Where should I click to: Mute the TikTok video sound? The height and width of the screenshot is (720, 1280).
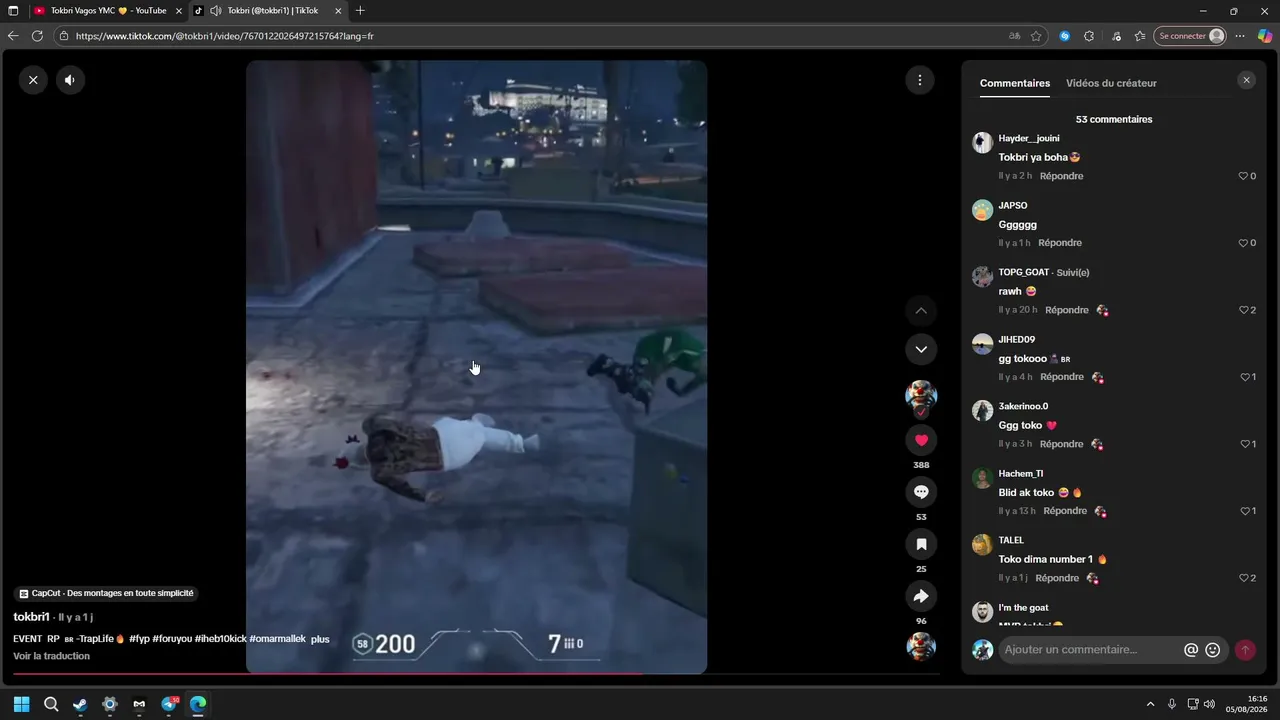(x=70, y=80)
